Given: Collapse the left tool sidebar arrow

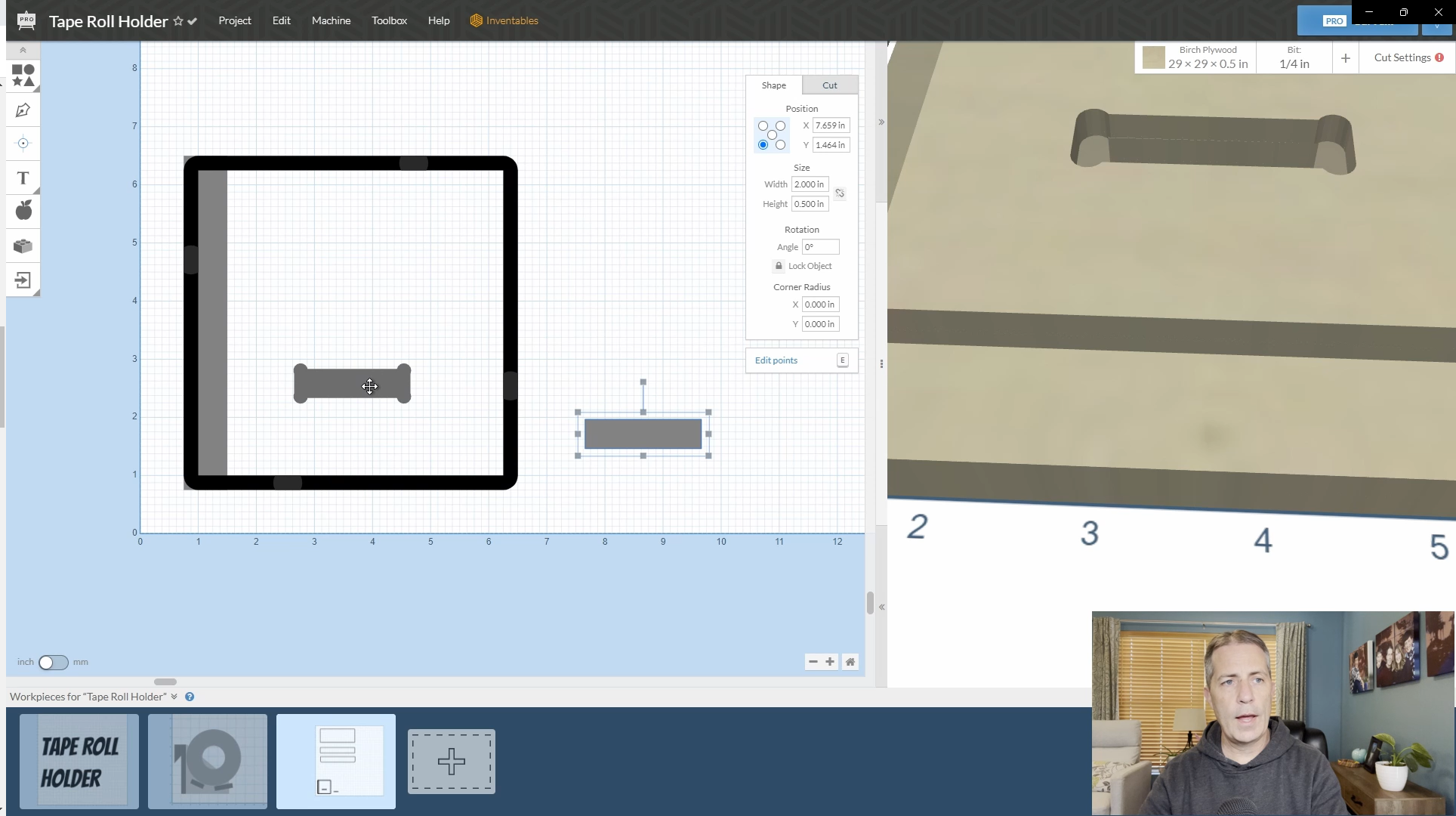Looking at the screenshot, I should 23,50.
